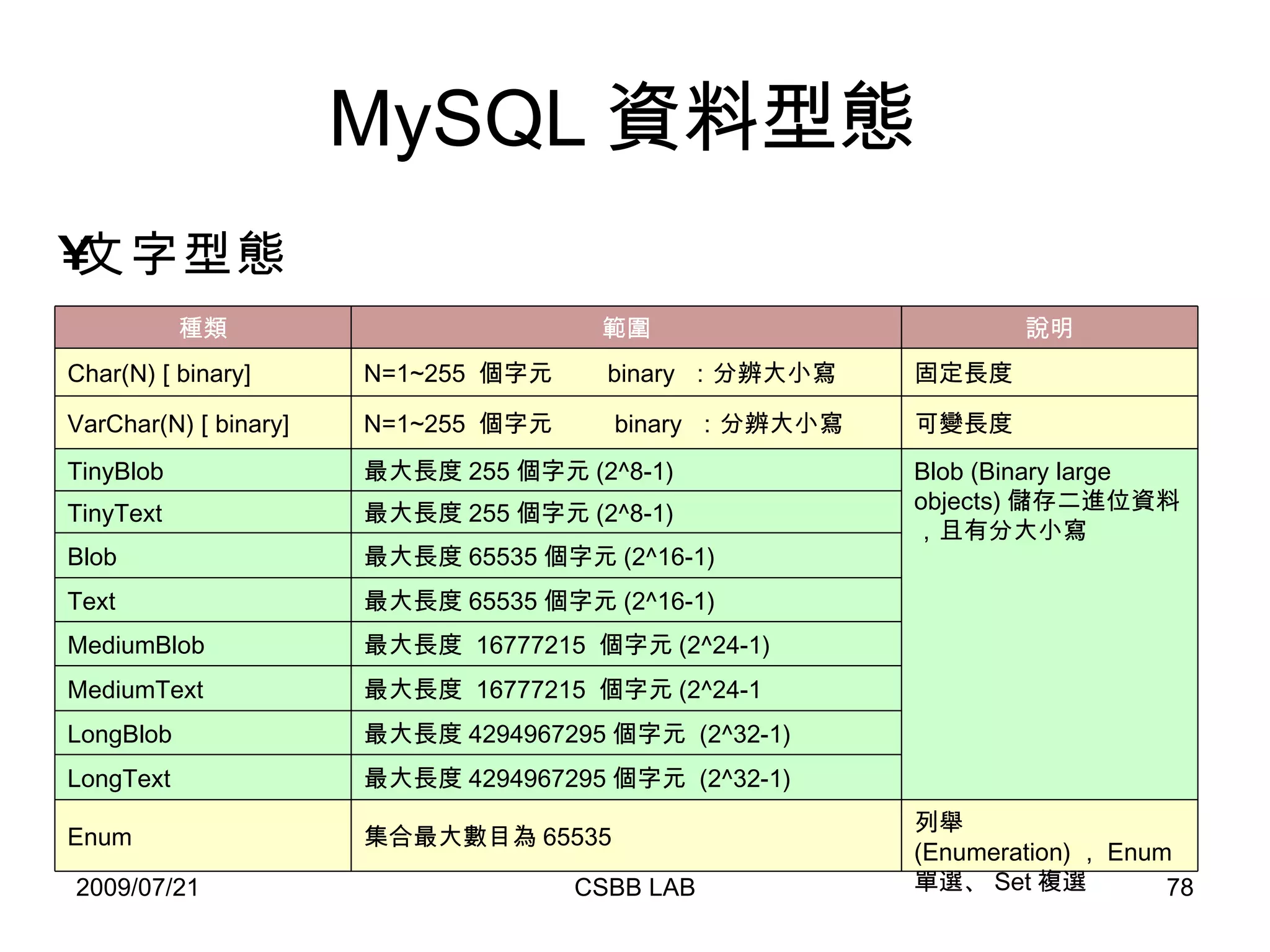Screen dimensions: 1270x952
Task: Click the date '2009/07/21' in footer
Action: point(137,888)
